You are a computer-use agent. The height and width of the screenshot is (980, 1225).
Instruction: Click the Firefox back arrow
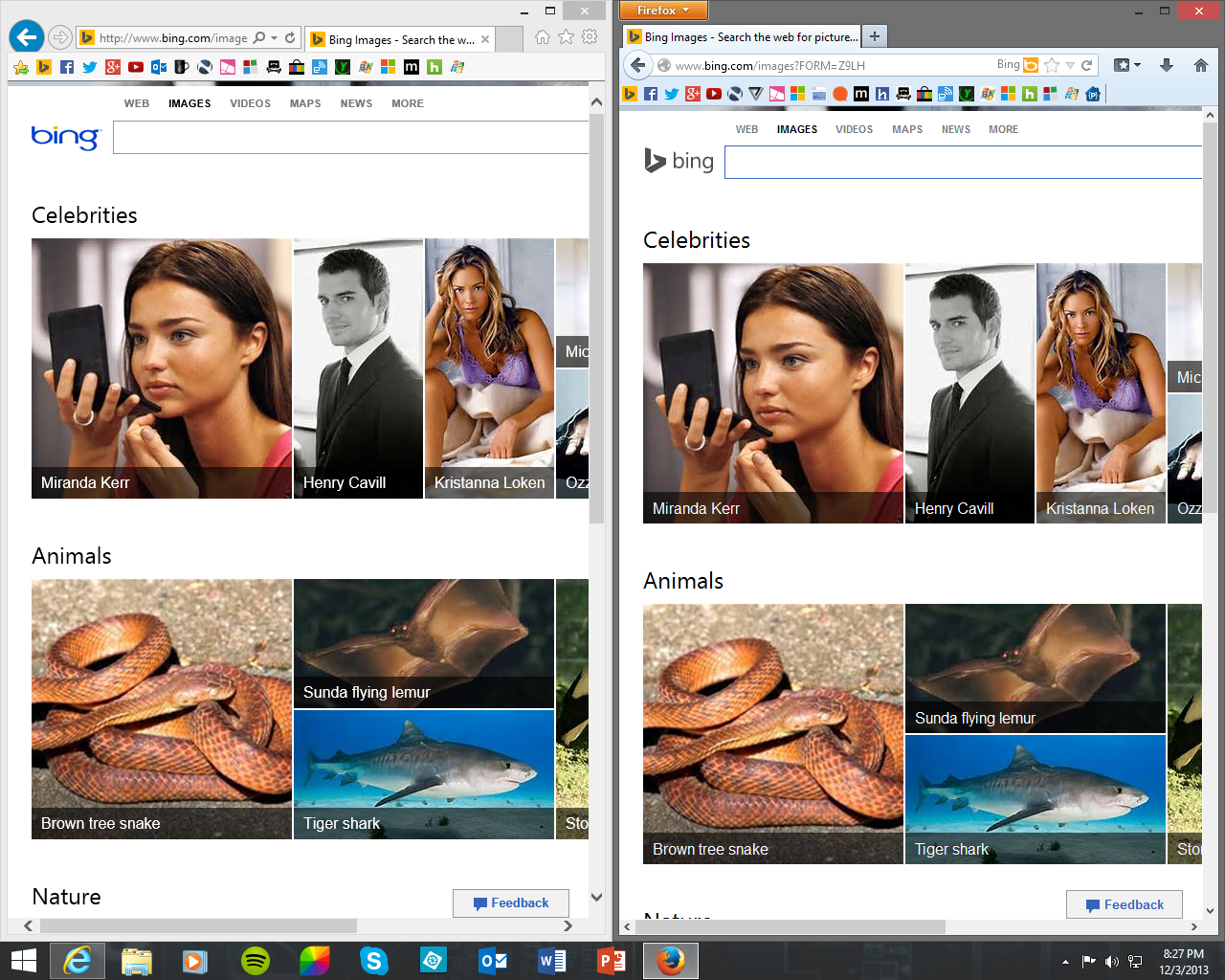[637, 65]
